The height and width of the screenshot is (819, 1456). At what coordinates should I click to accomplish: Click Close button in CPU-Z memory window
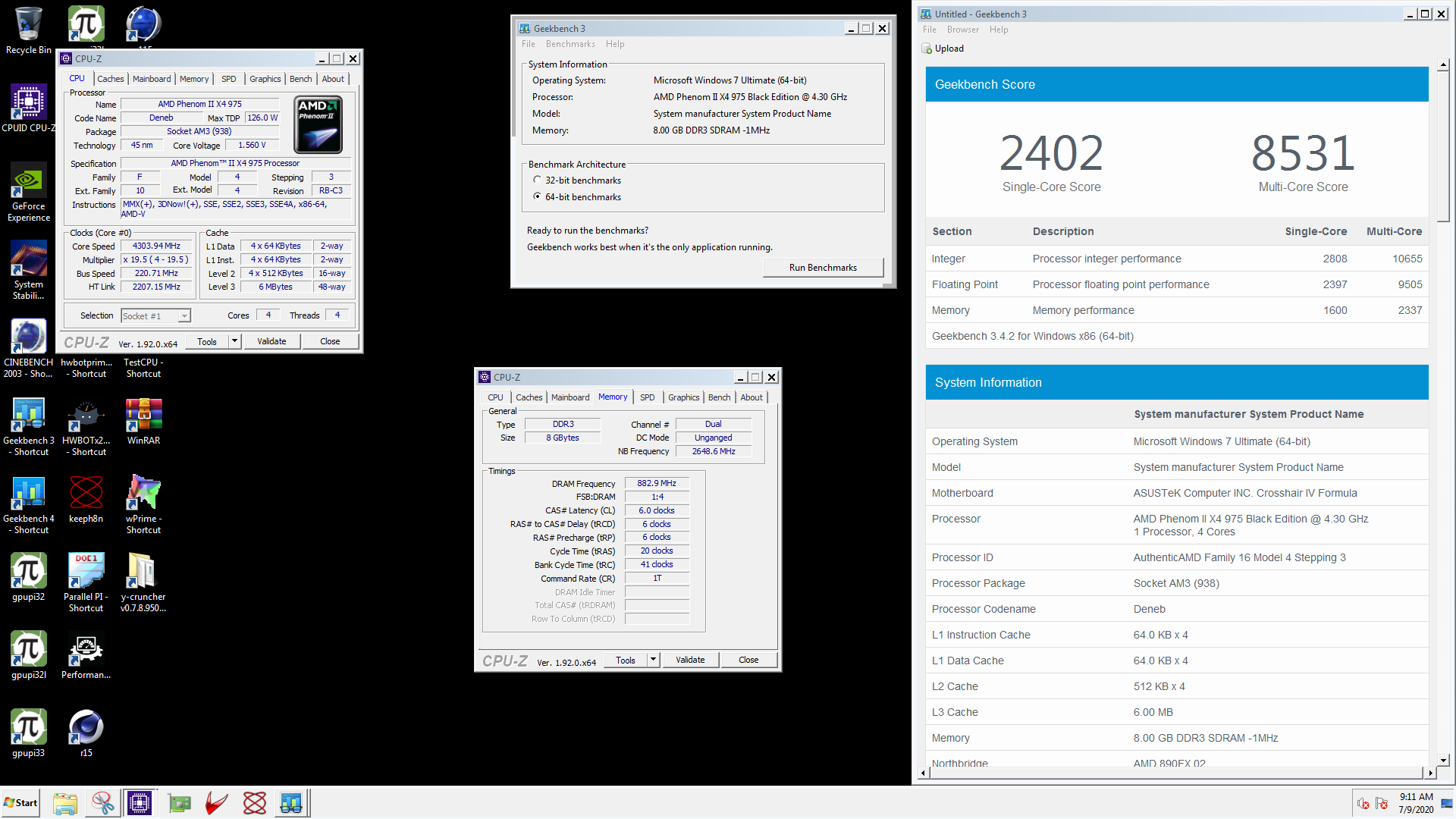click(748, 660)
